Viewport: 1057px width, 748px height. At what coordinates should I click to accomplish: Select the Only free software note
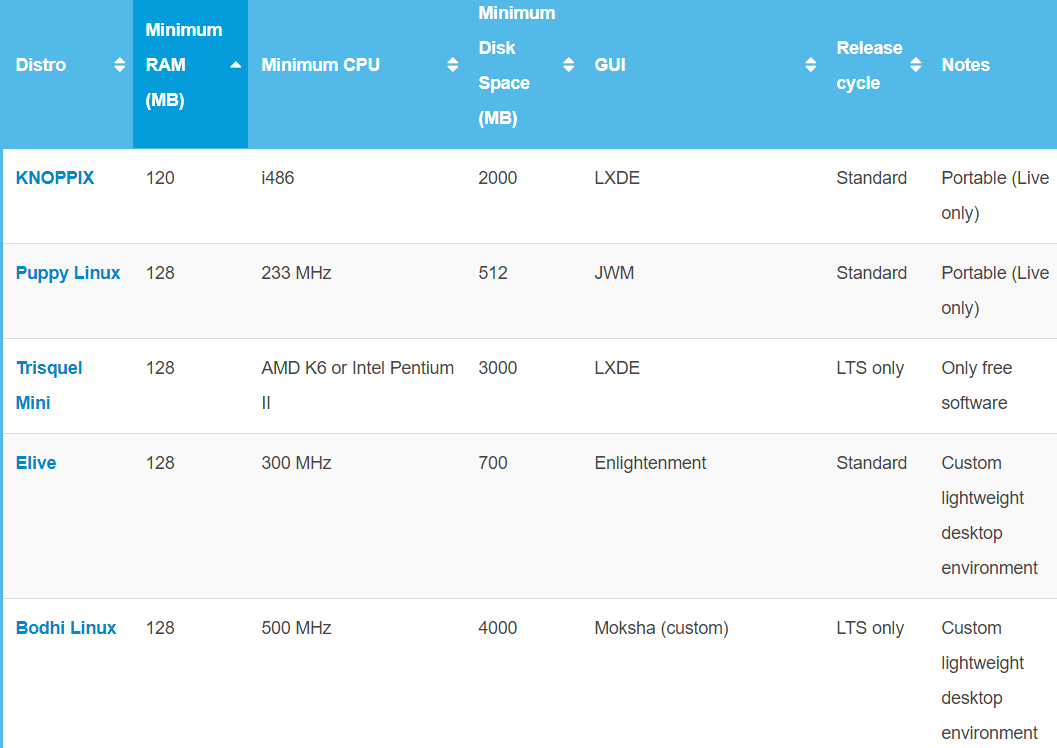(977, 385)
